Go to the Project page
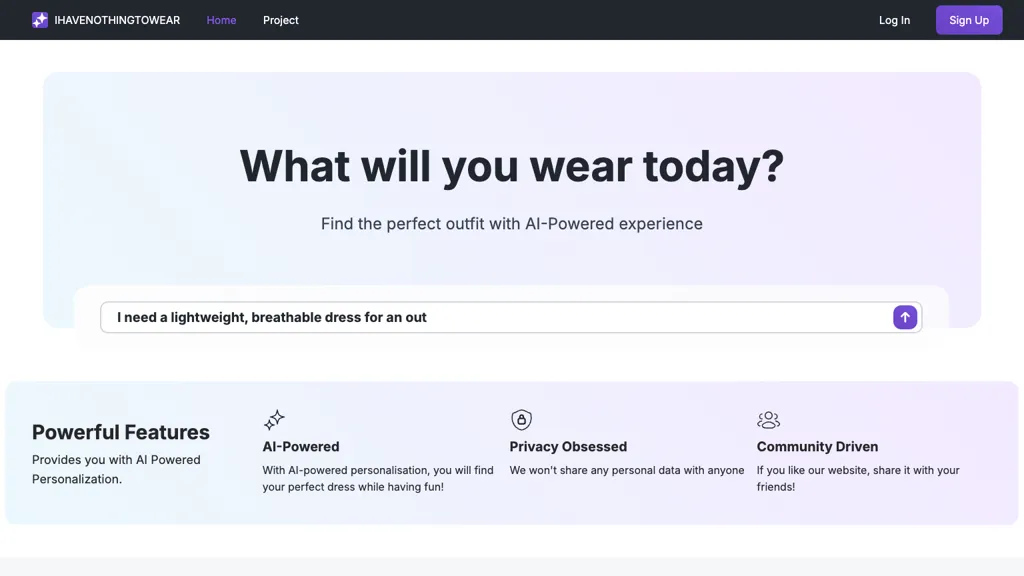Image resolution: width=1024 pixels, height=576 pixels. pyautogui.click(x=281, y=20)
